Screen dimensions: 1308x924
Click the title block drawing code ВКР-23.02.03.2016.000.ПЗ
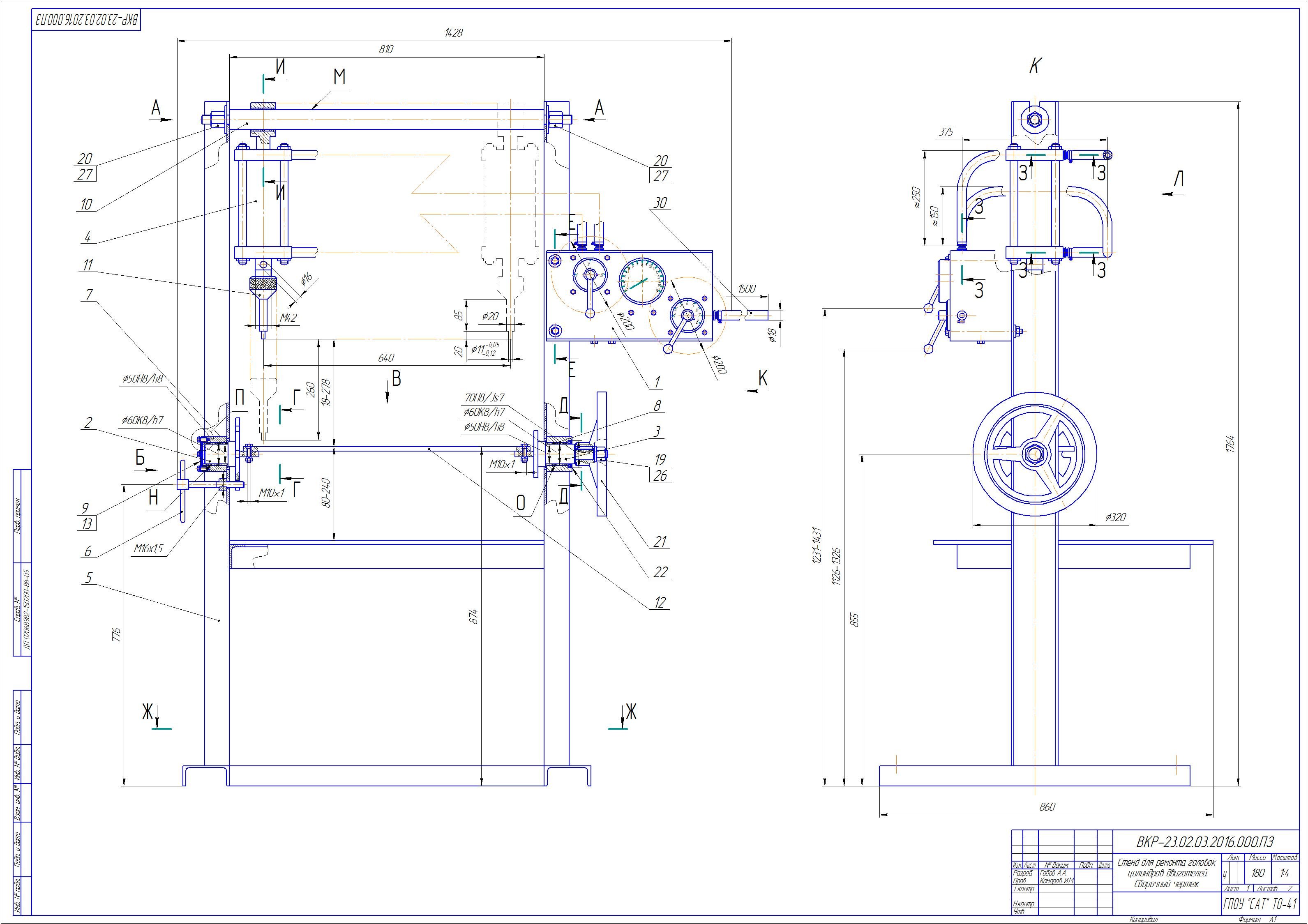click(1204, 842)
